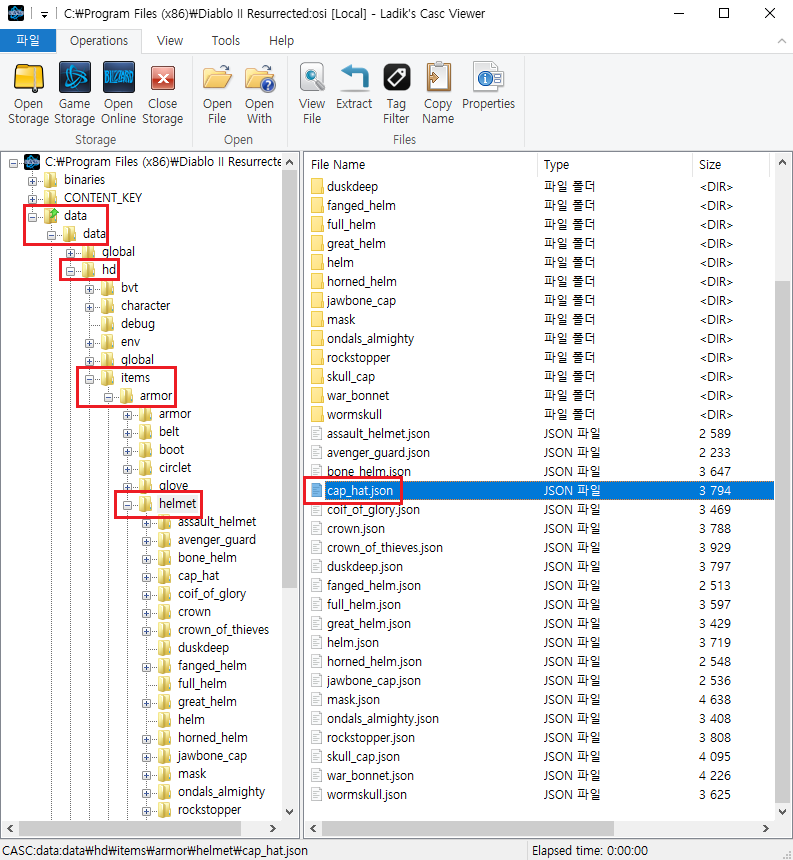Select the highlighted cap_hat.json file
Viewport: 793px width, 860px height.
pos(360,490)
